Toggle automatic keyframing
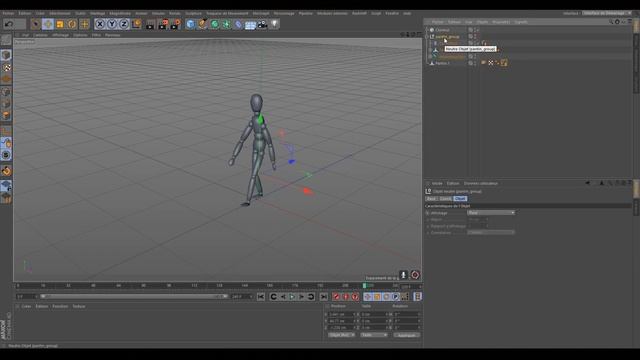This screenshot has height=360, width=640. [x=346, y=297]
